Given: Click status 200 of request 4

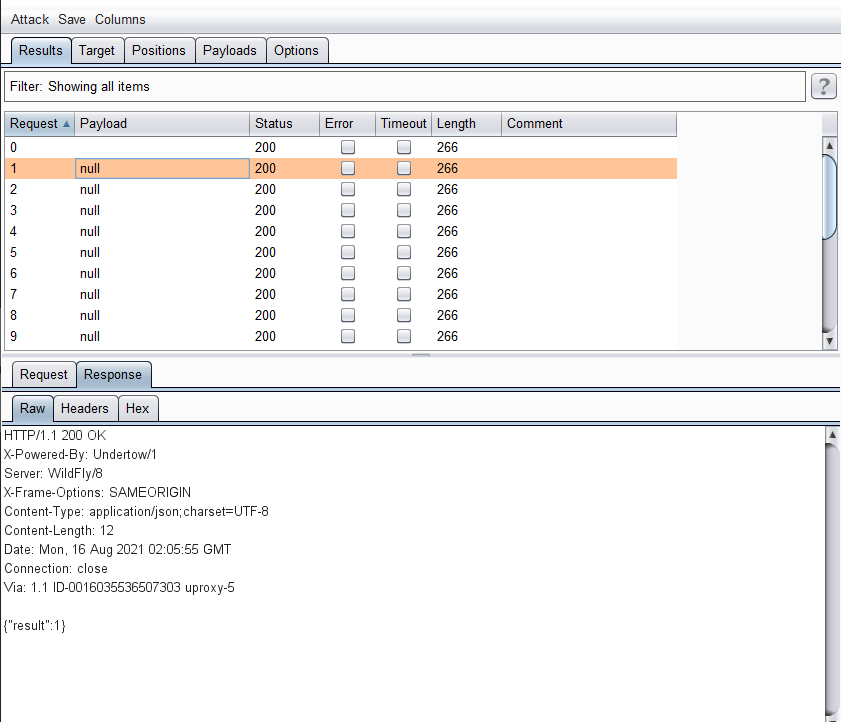Looking at the screenshot, I should (x=284, y=231).
